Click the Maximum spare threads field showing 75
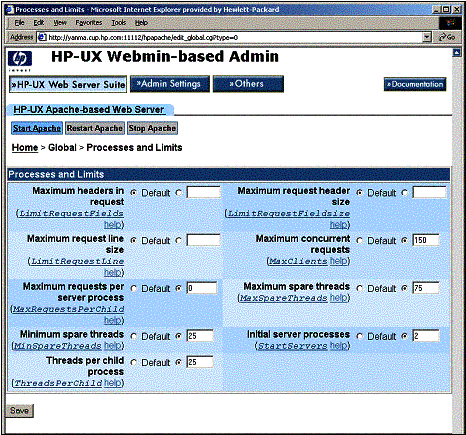 point(426,288)
